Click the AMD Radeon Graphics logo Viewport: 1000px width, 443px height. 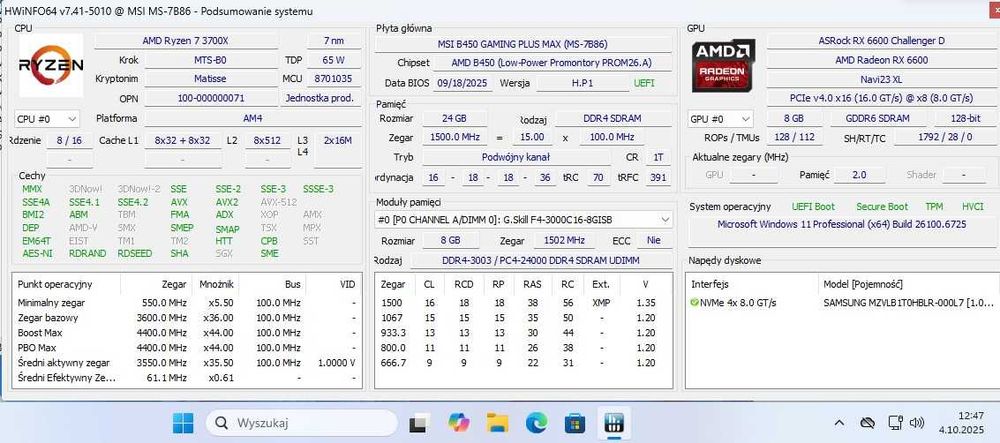click(723, 65)
